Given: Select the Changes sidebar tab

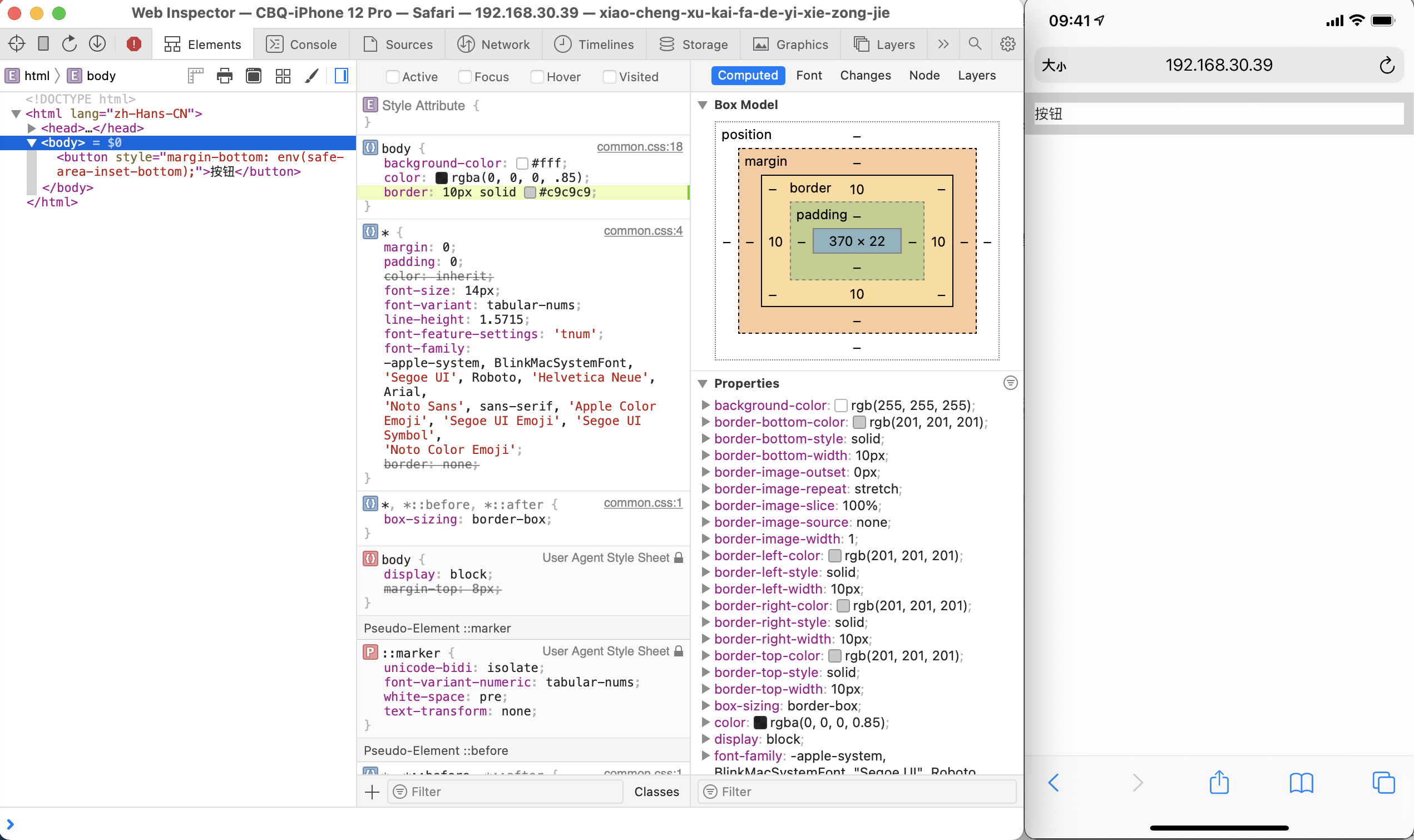Looking at the screenshot, I should pyautogui.click(x=865, y=75).
